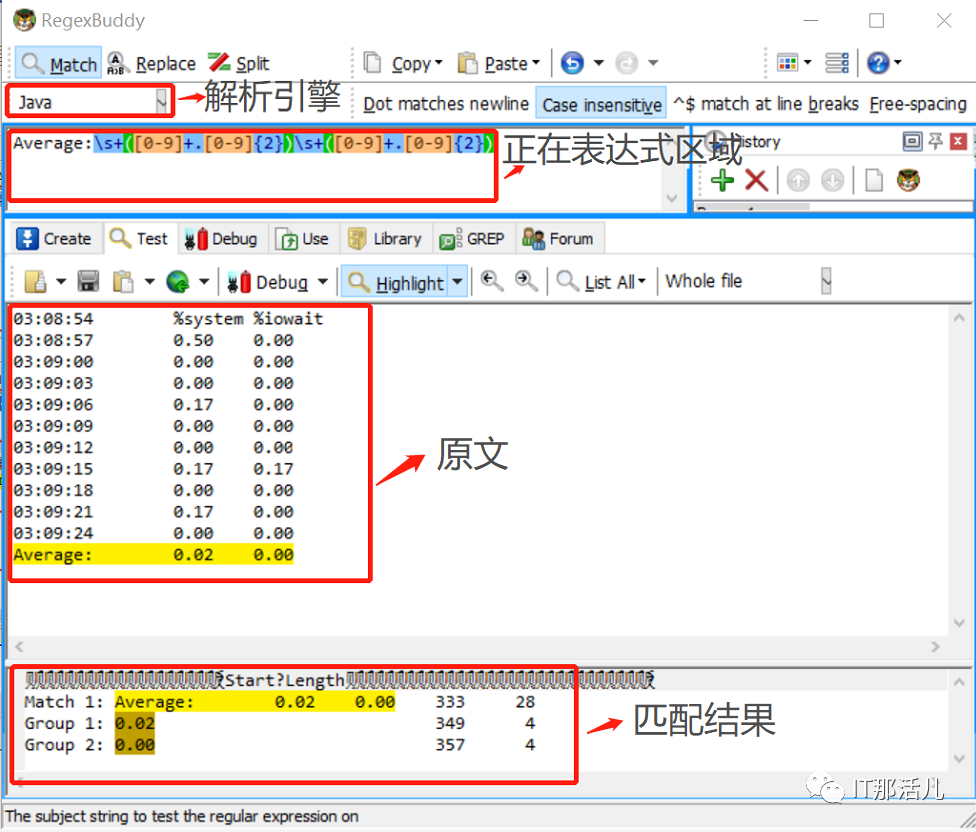Screen dimensions: 976x832
Task: Go to previous match icon
Action: (492, 281)
